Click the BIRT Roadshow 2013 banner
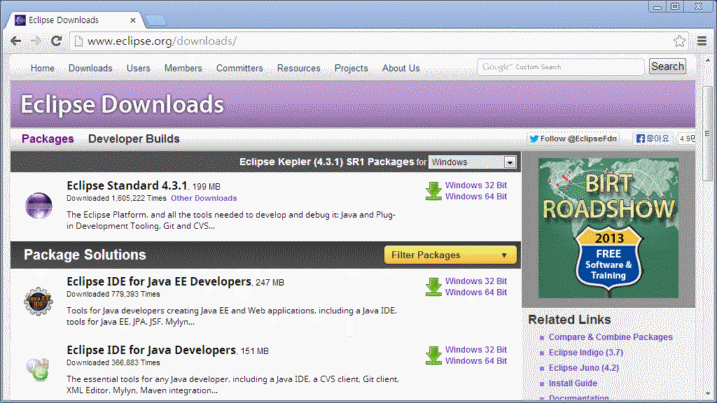 [x=608, y=228]
